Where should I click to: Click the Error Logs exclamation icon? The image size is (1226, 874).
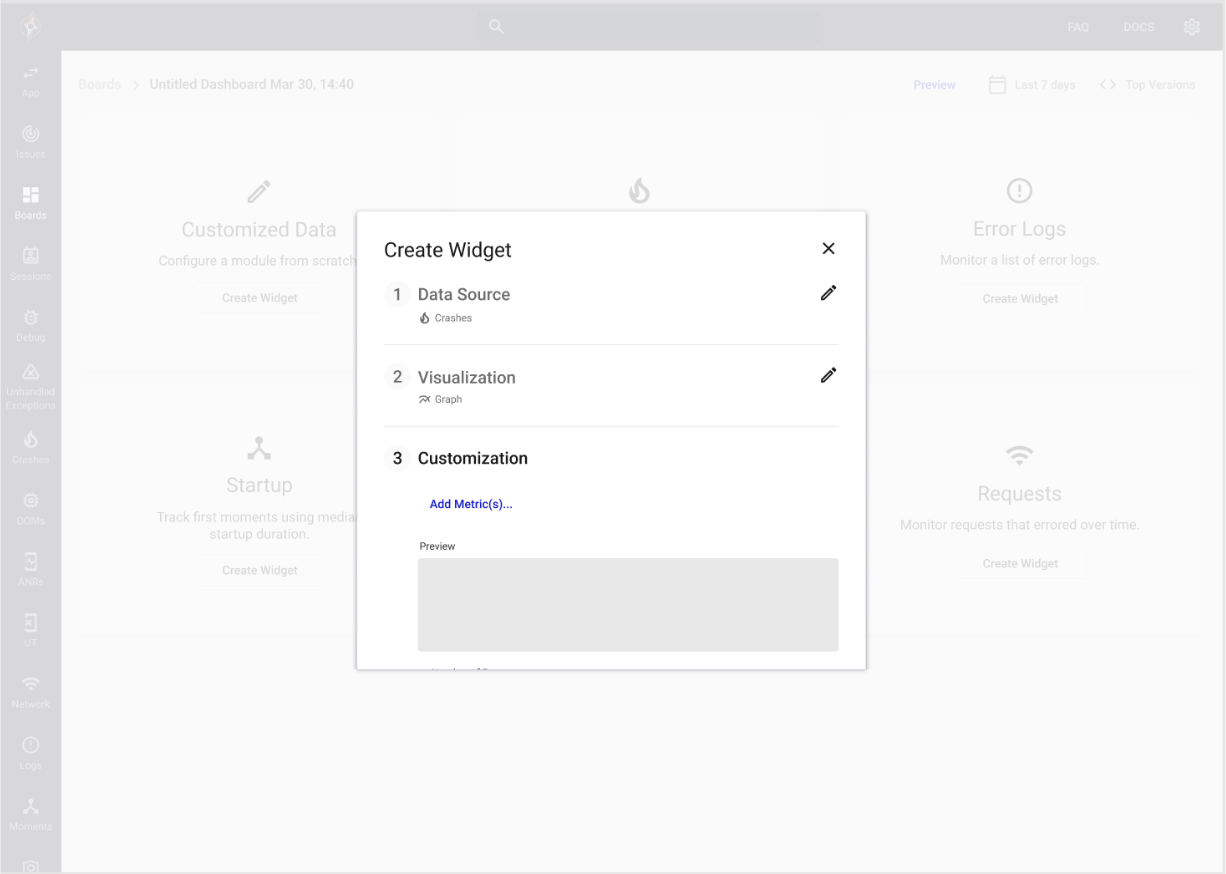click(x=1019, y=190)
